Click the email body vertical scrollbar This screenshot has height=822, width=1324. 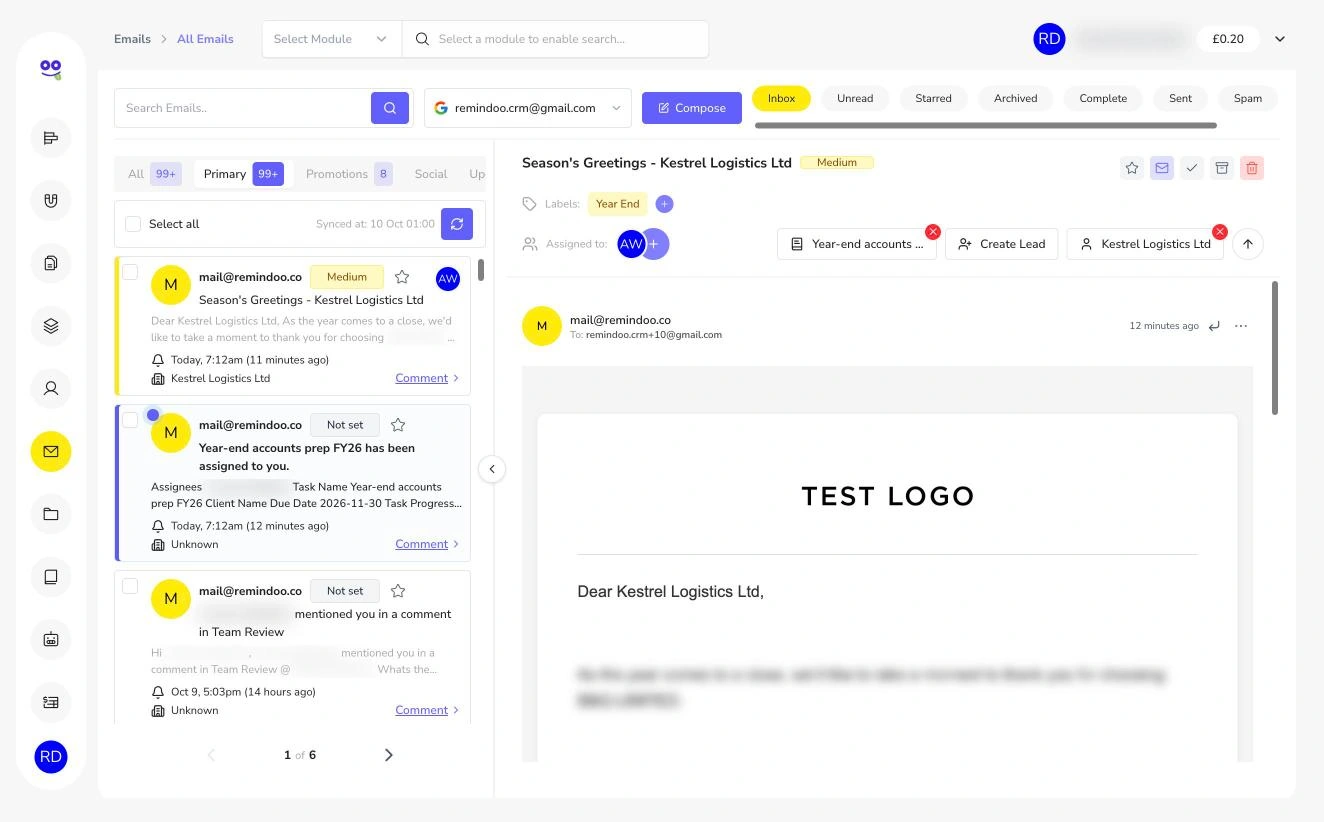click(x=1275, y=348)
